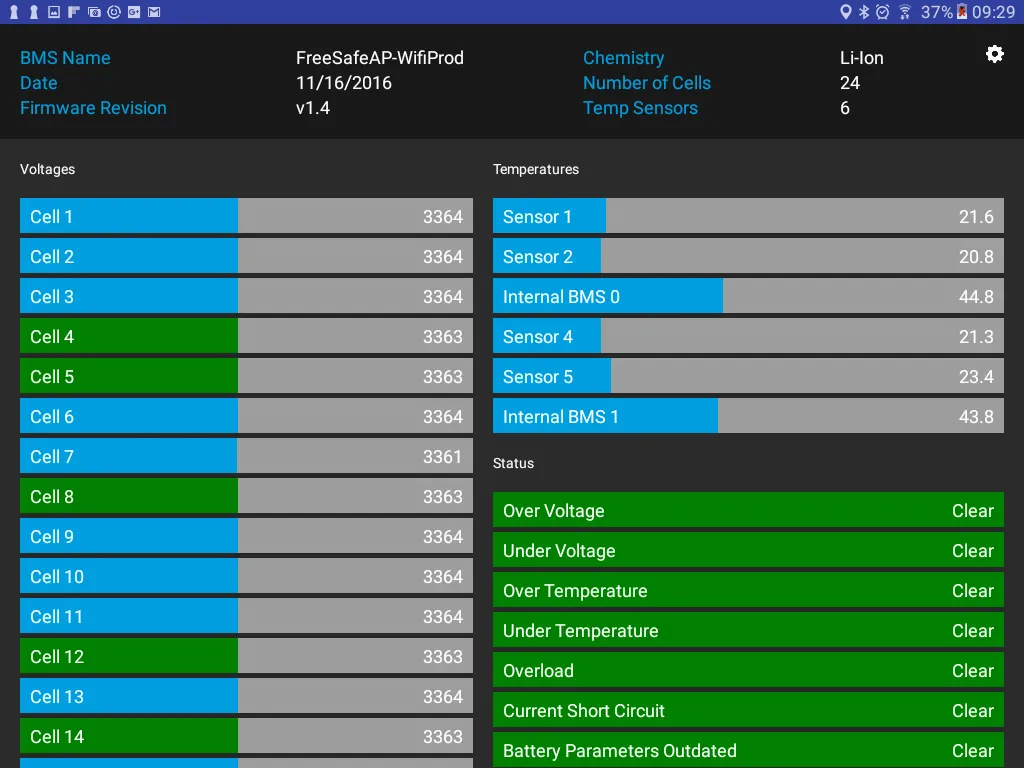Tap the Google+ notification icon
1024x768 pixels.
click(134, 12)
